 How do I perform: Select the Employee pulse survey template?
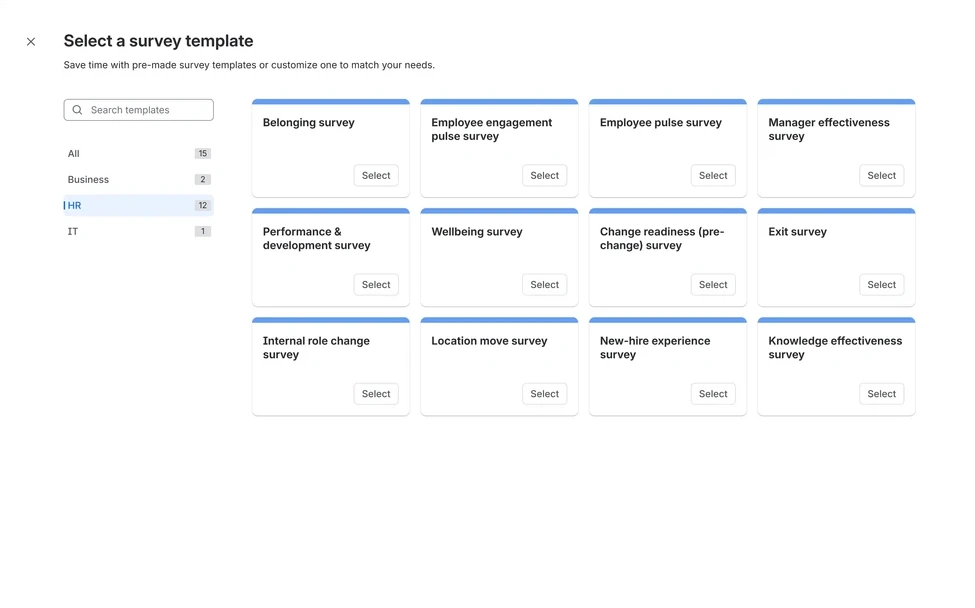click(712, 175)
